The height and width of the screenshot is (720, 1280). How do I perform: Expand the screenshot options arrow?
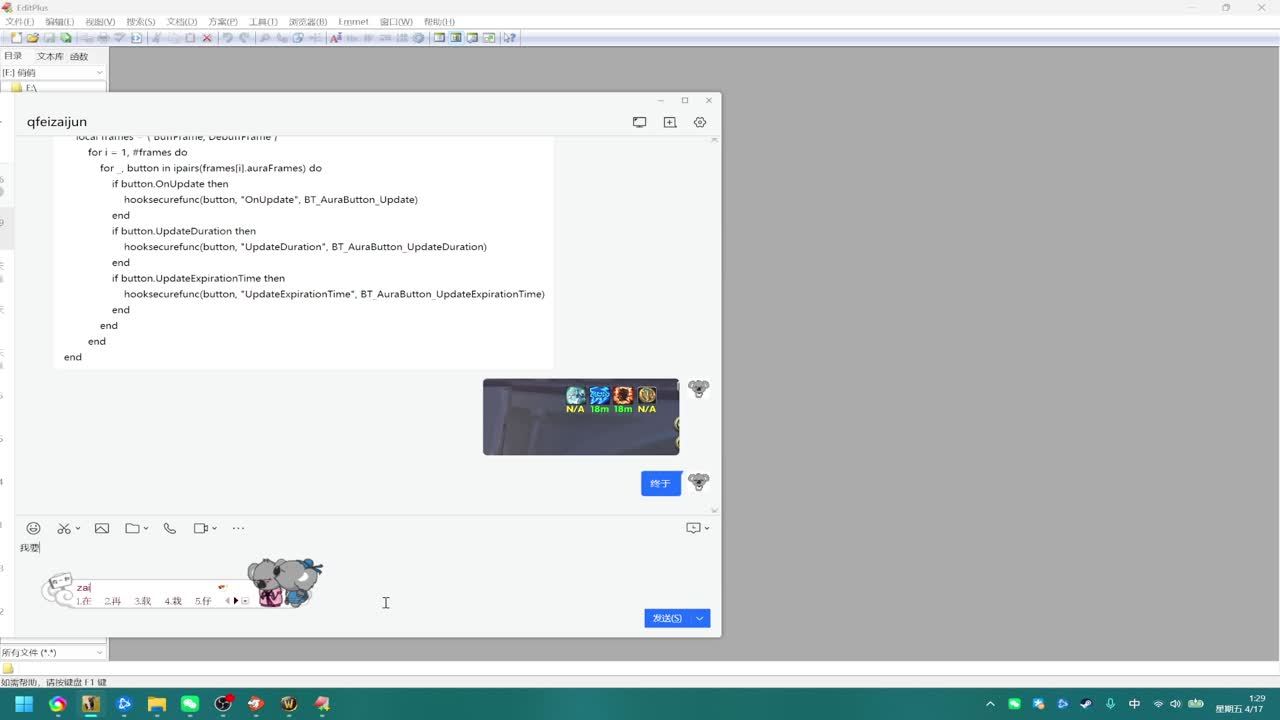click(x=78, y=528)
